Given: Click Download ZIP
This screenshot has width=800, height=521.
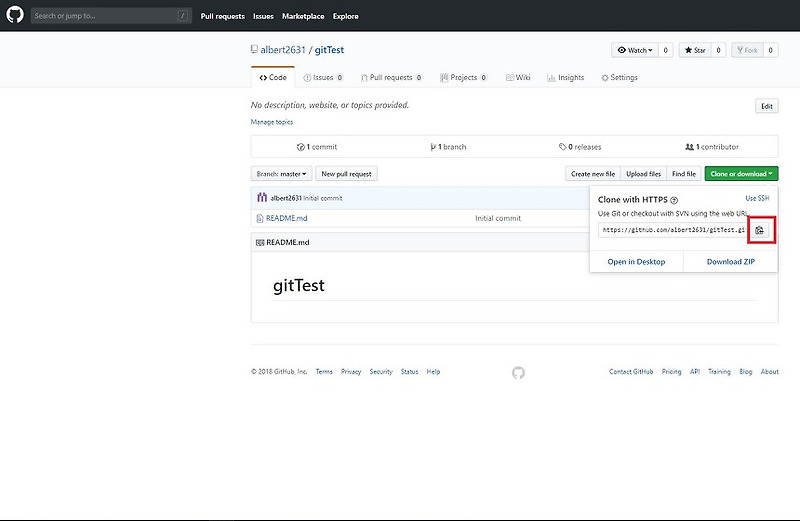Looking at the screenshot, I should tap(731, 262).
